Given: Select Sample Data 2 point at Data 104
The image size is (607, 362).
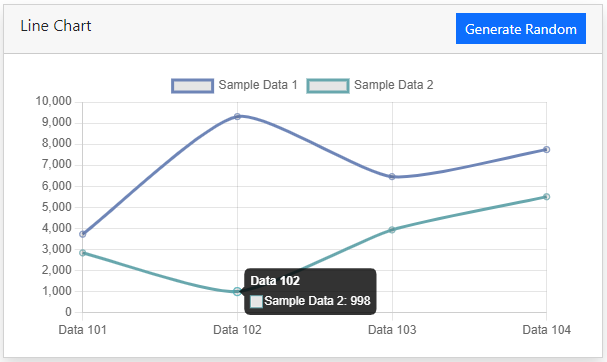Looking at the screenshot, I should click(546, 197).
